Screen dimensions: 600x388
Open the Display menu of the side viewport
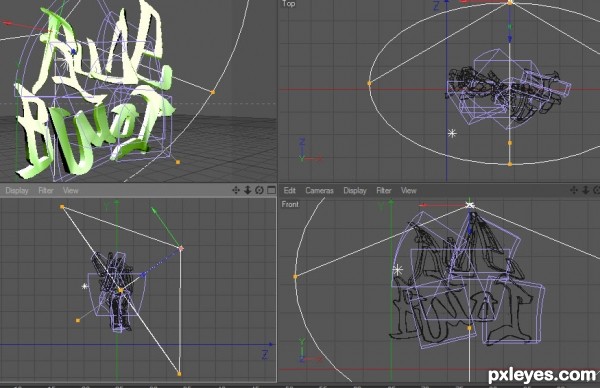[17, 191]
